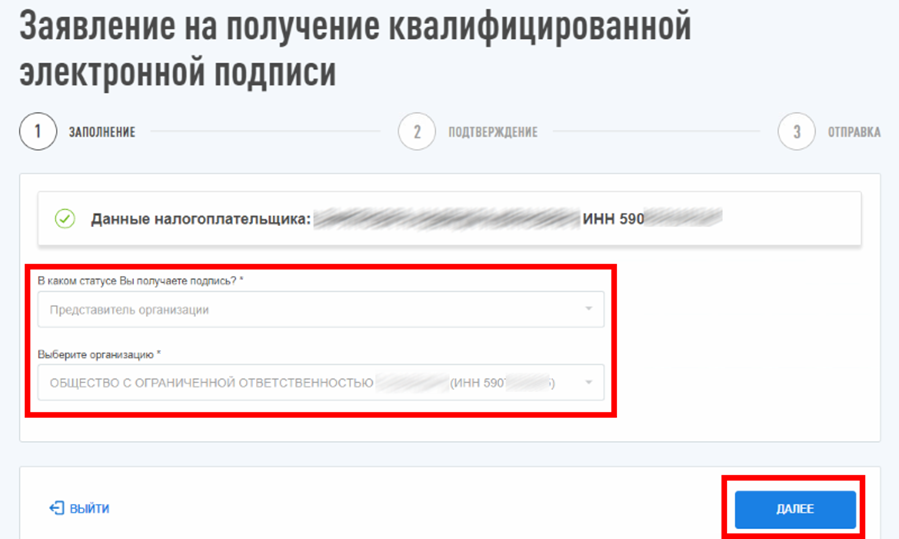Open the status combo box Представитель организации
This screenshot has height=539, width=899.
coord(320,309)
